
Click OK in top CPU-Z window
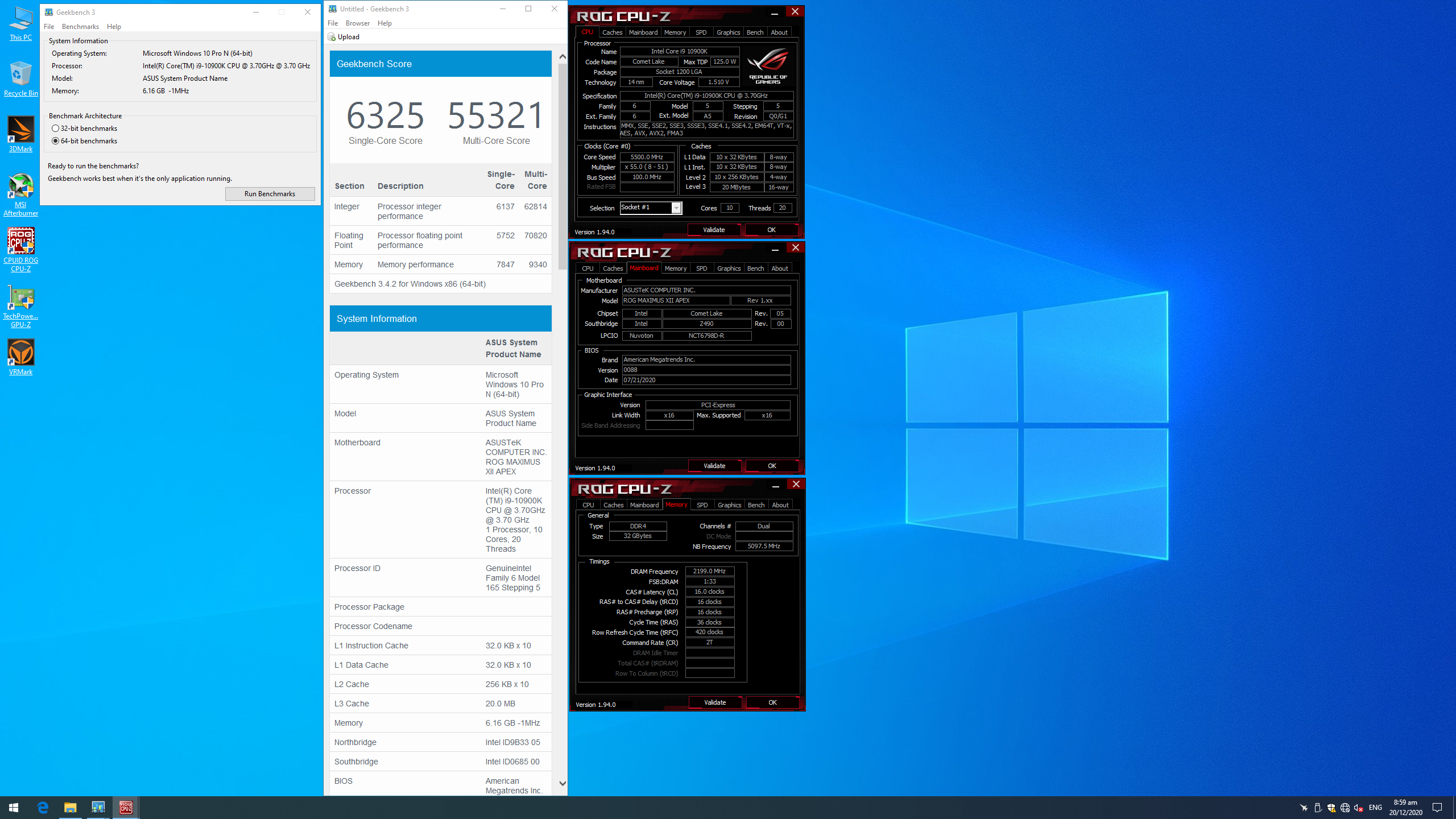771,230
